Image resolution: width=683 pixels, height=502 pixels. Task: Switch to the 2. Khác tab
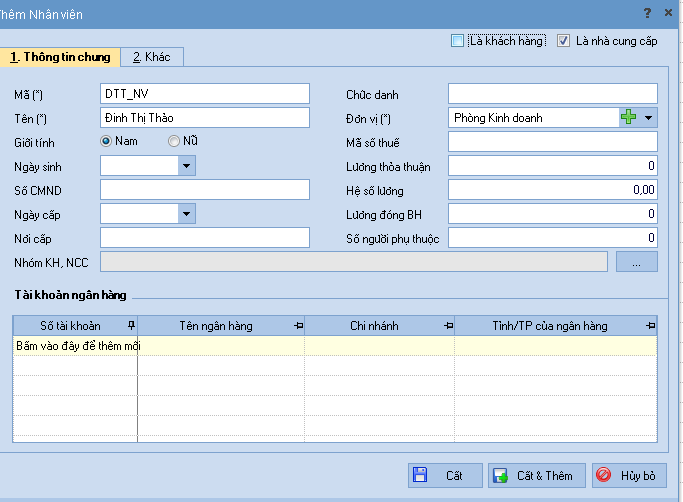(x=152, y=57)
